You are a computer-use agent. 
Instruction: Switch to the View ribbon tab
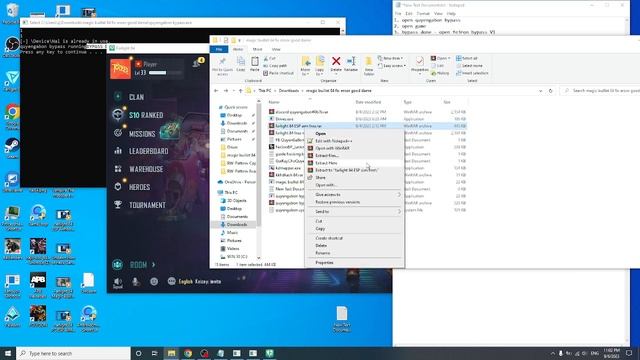pos(276,49)
